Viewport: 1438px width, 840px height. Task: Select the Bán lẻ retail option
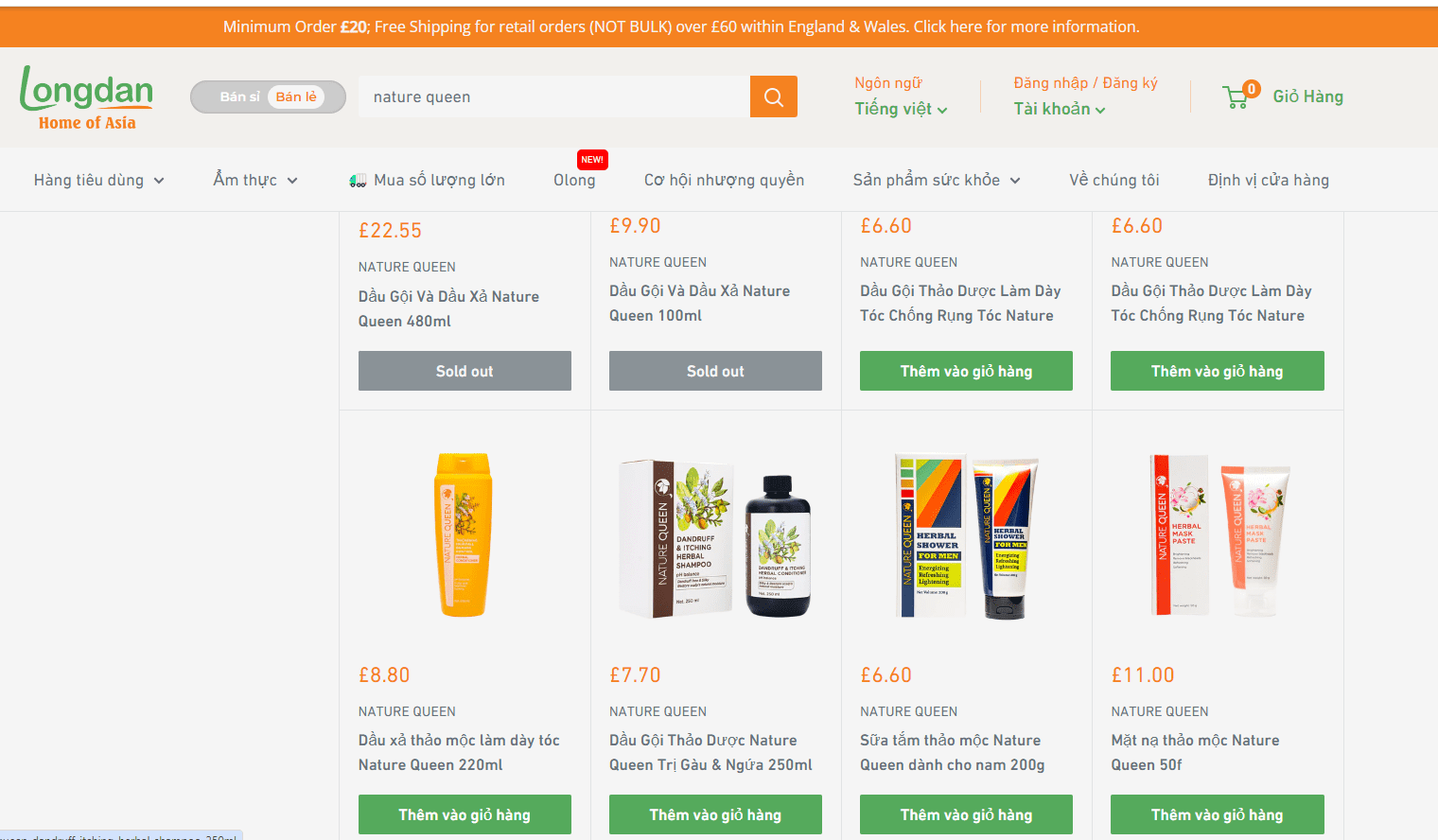[296, 96]
